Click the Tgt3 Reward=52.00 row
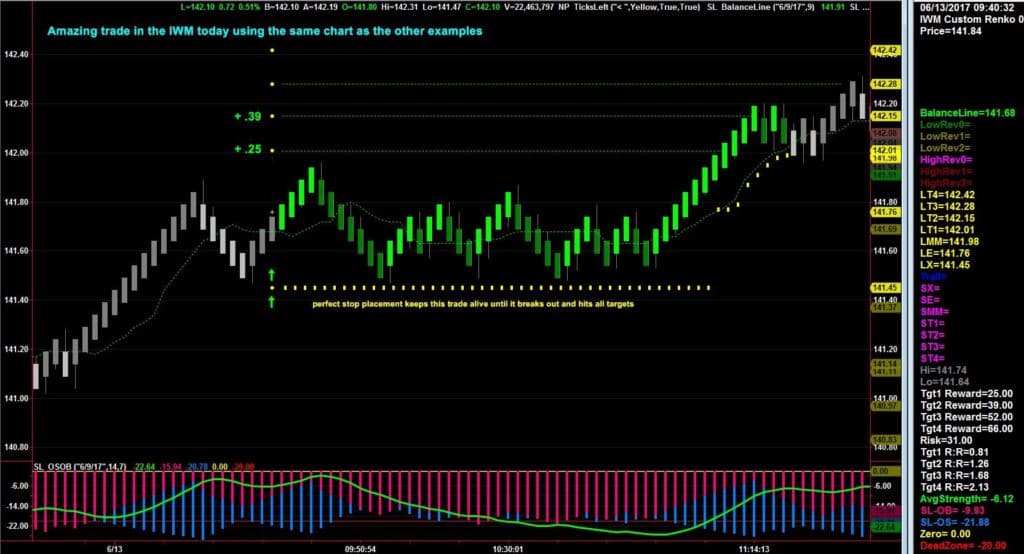 click(x=966, y=417)
